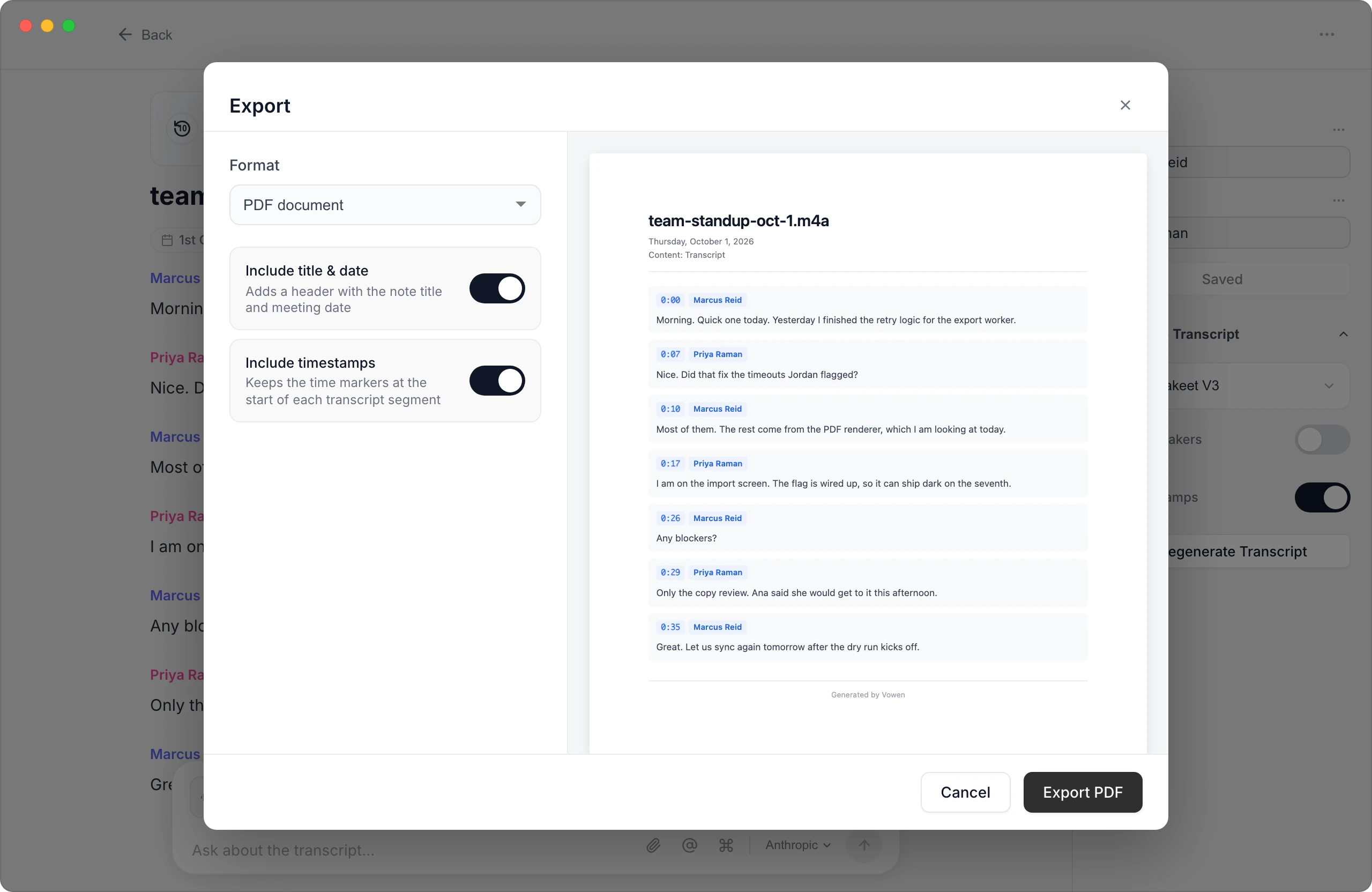
Task: Disable the timestamps toggle in sidebar
Action: pyautogui.click(x=1322, y=497)
